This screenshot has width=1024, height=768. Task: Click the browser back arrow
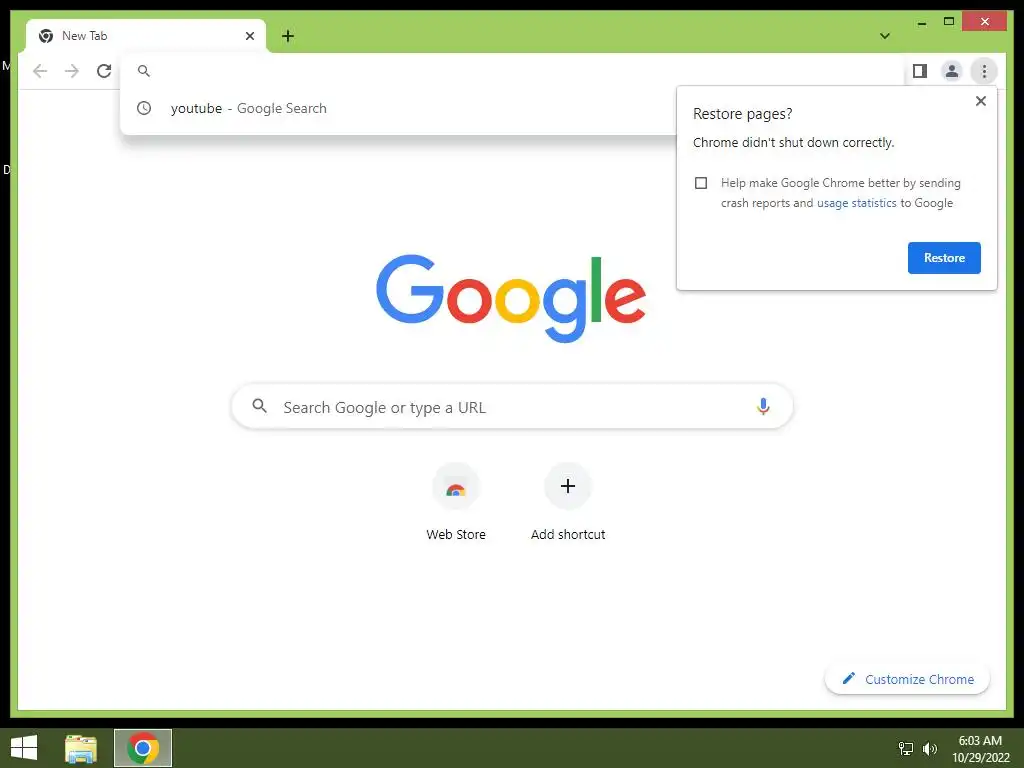40,71
